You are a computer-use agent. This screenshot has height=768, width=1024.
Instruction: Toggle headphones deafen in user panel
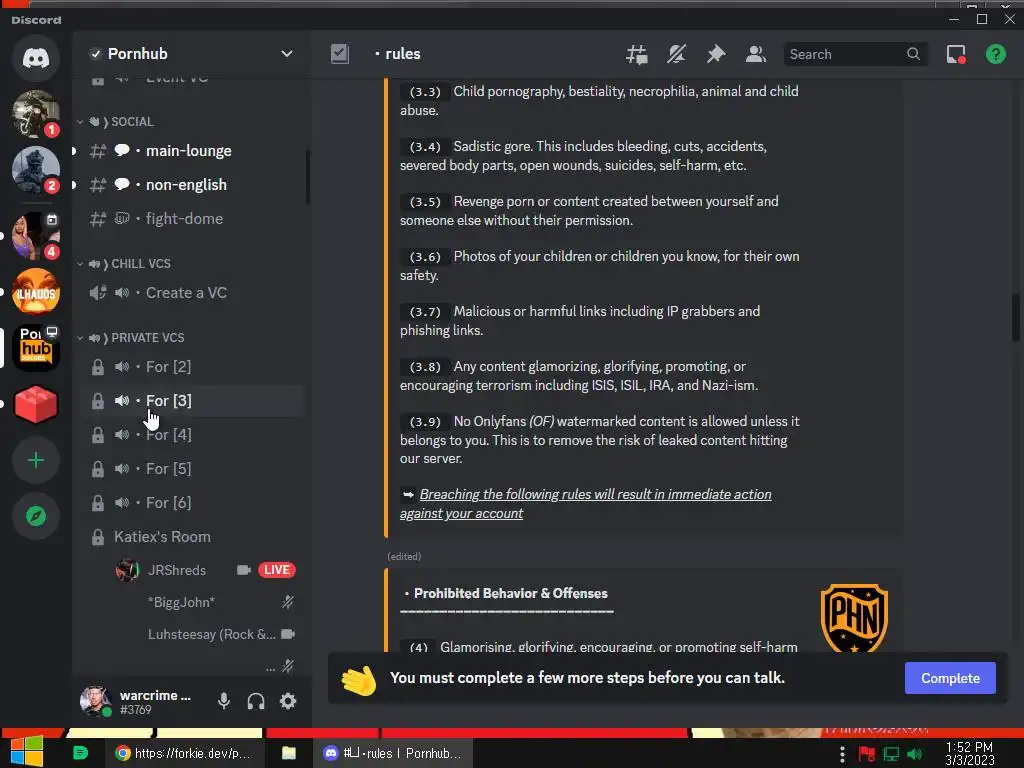point(256,701)
